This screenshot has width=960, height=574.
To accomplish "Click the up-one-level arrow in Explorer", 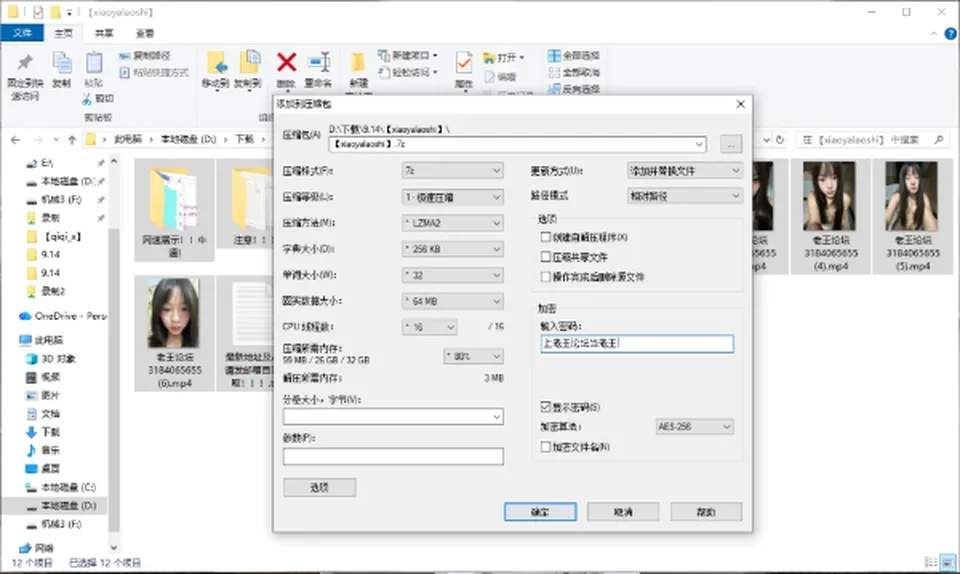I will pos(72,140).
